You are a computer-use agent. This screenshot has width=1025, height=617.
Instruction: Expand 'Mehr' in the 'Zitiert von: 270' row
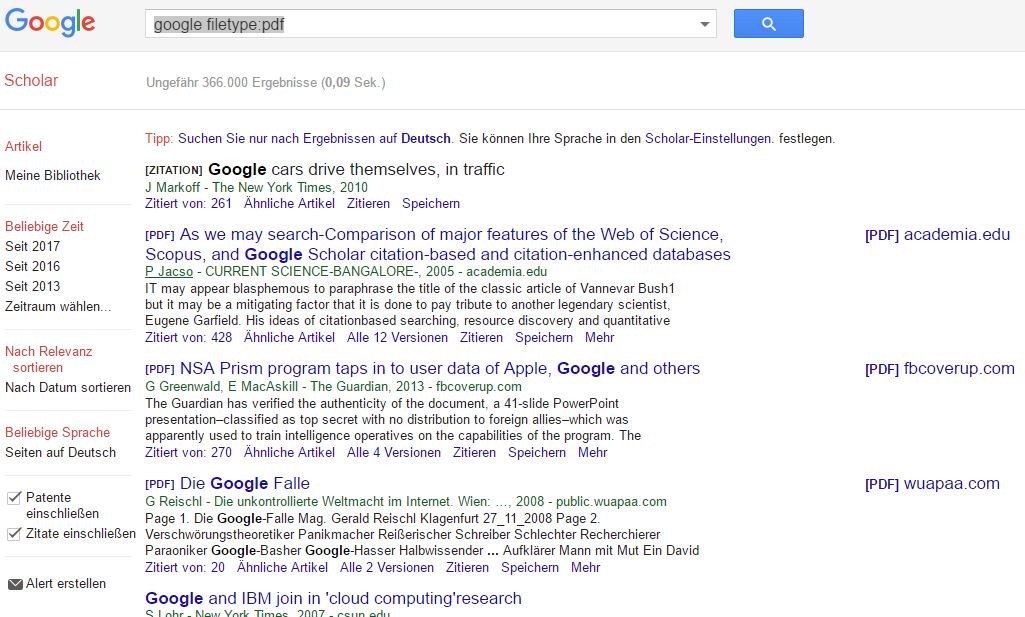[592, 452]
